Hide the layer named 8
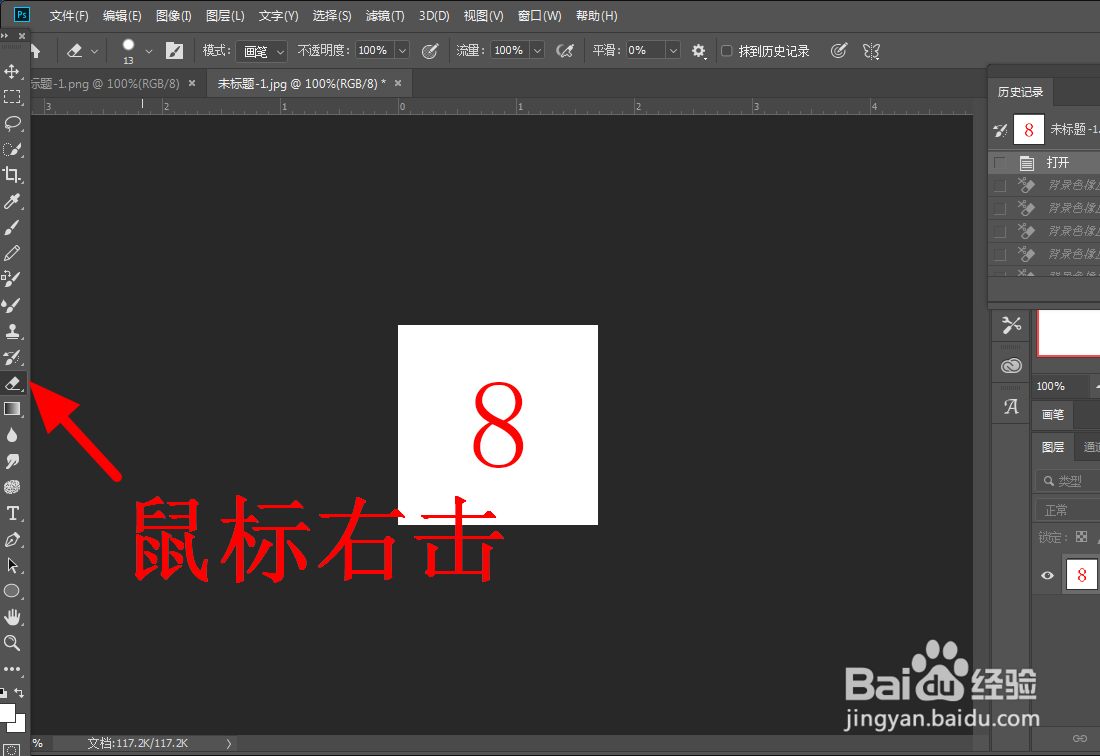Viewport: 1100px width, 756px height. (1047, 575)
